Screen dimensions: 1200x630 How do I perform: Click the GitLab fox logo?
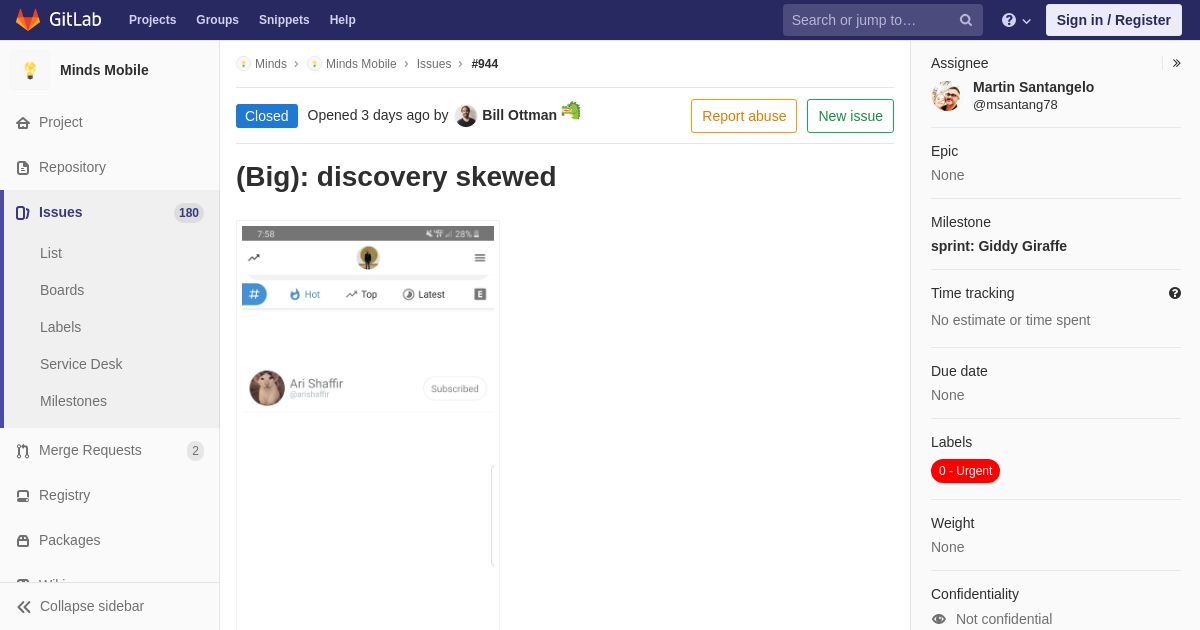pyautogui.click(x=28, y=20)
